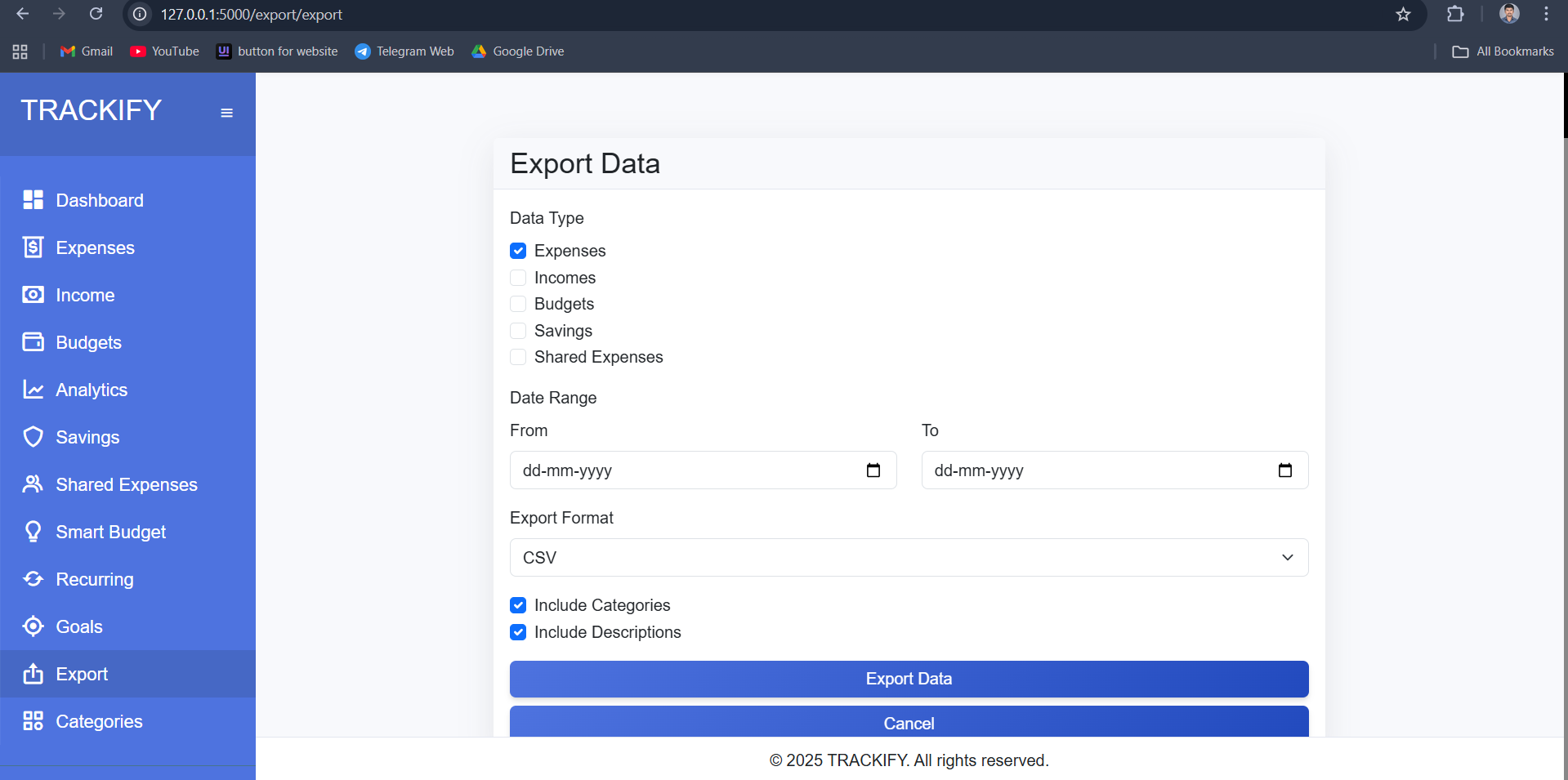Toggle the sidebar hamburger menu icon
The height and width of the screenshot is (780, 1568).
[227, 113]
